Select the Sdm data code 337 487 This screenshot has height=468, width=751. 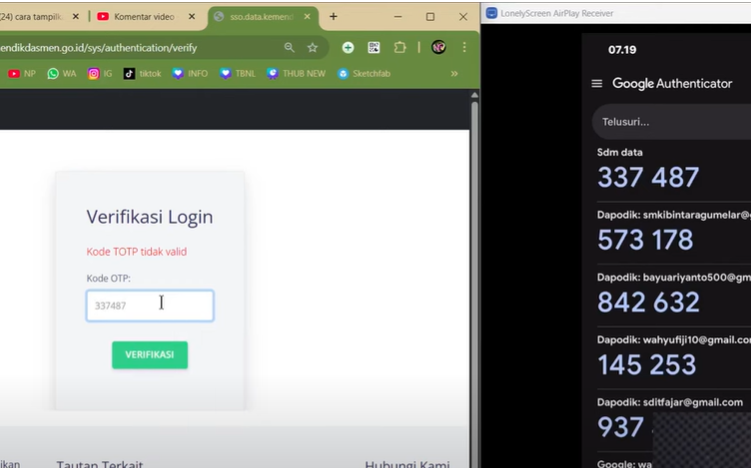(x=648, y=177)
